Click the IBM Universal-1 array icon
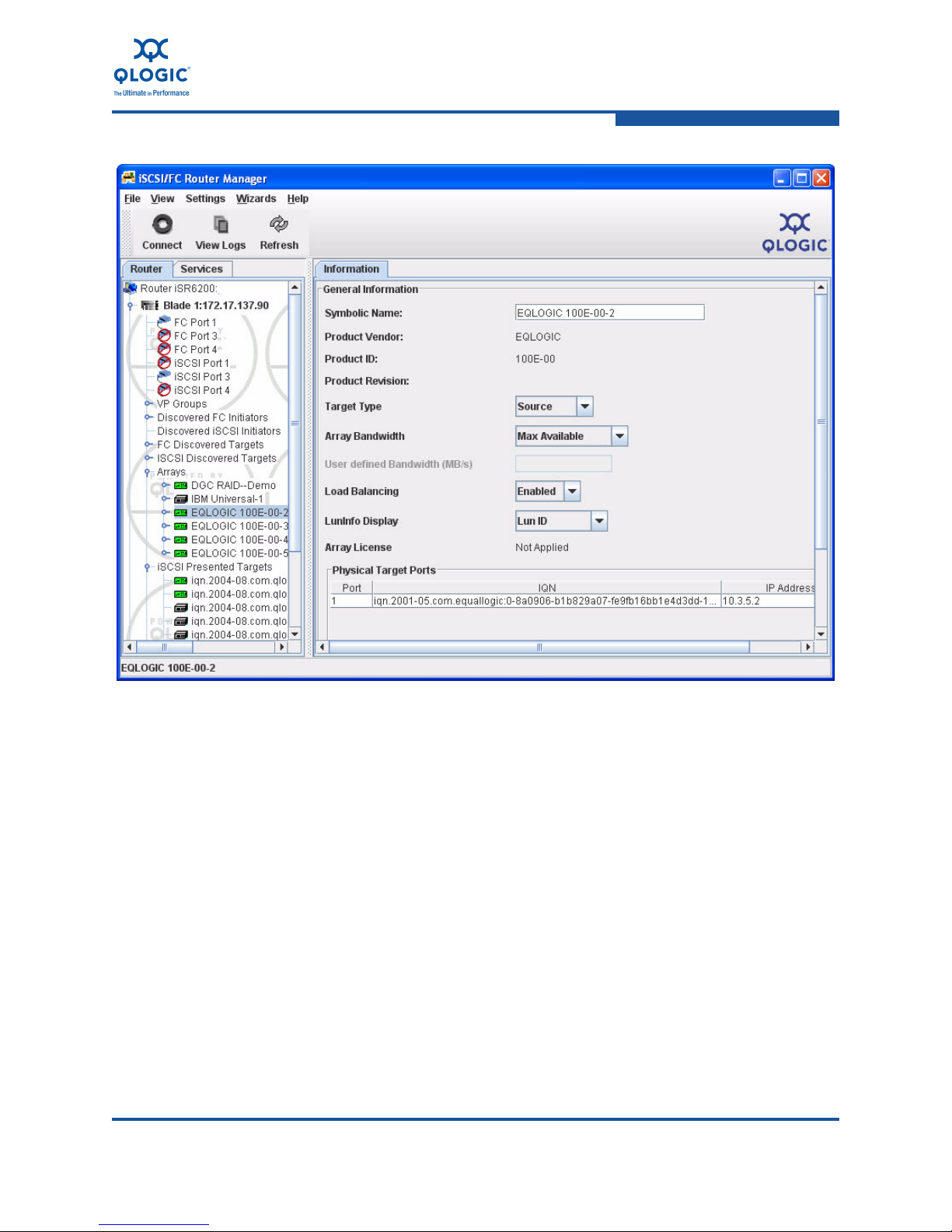 coord(181,499)
